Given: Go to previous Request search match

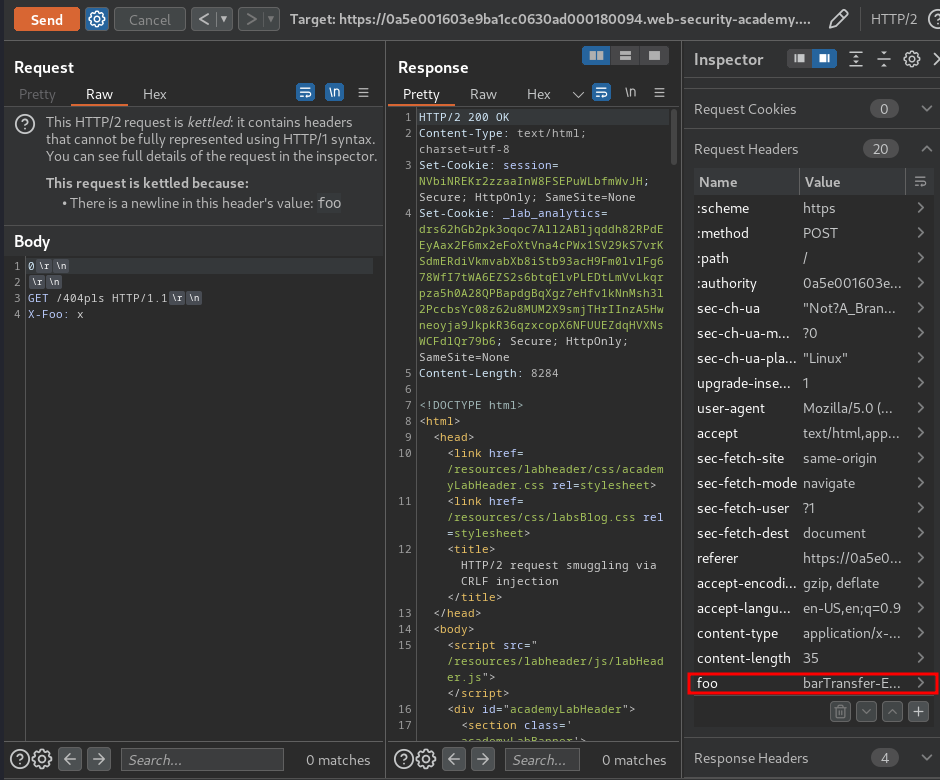Looking at the screenshot, I should [70, 760].
